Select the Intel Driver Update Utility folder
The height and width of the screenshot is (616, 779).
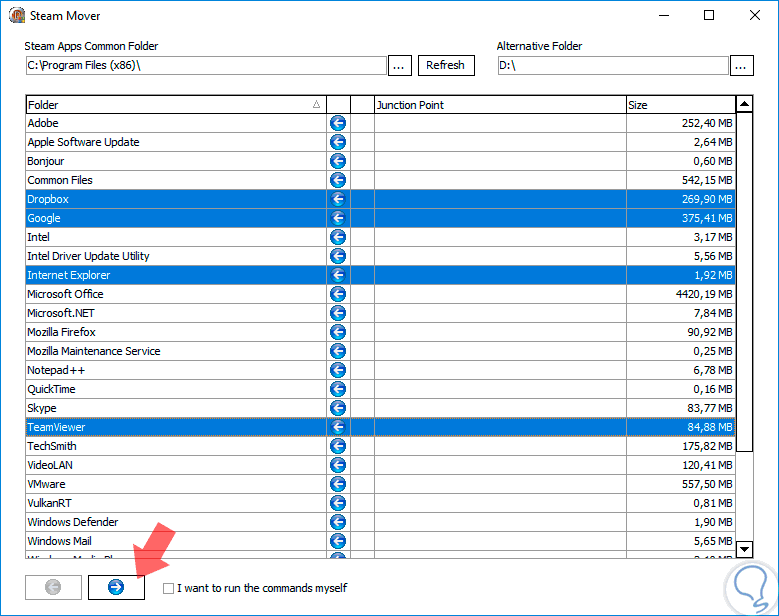[381, 256]
